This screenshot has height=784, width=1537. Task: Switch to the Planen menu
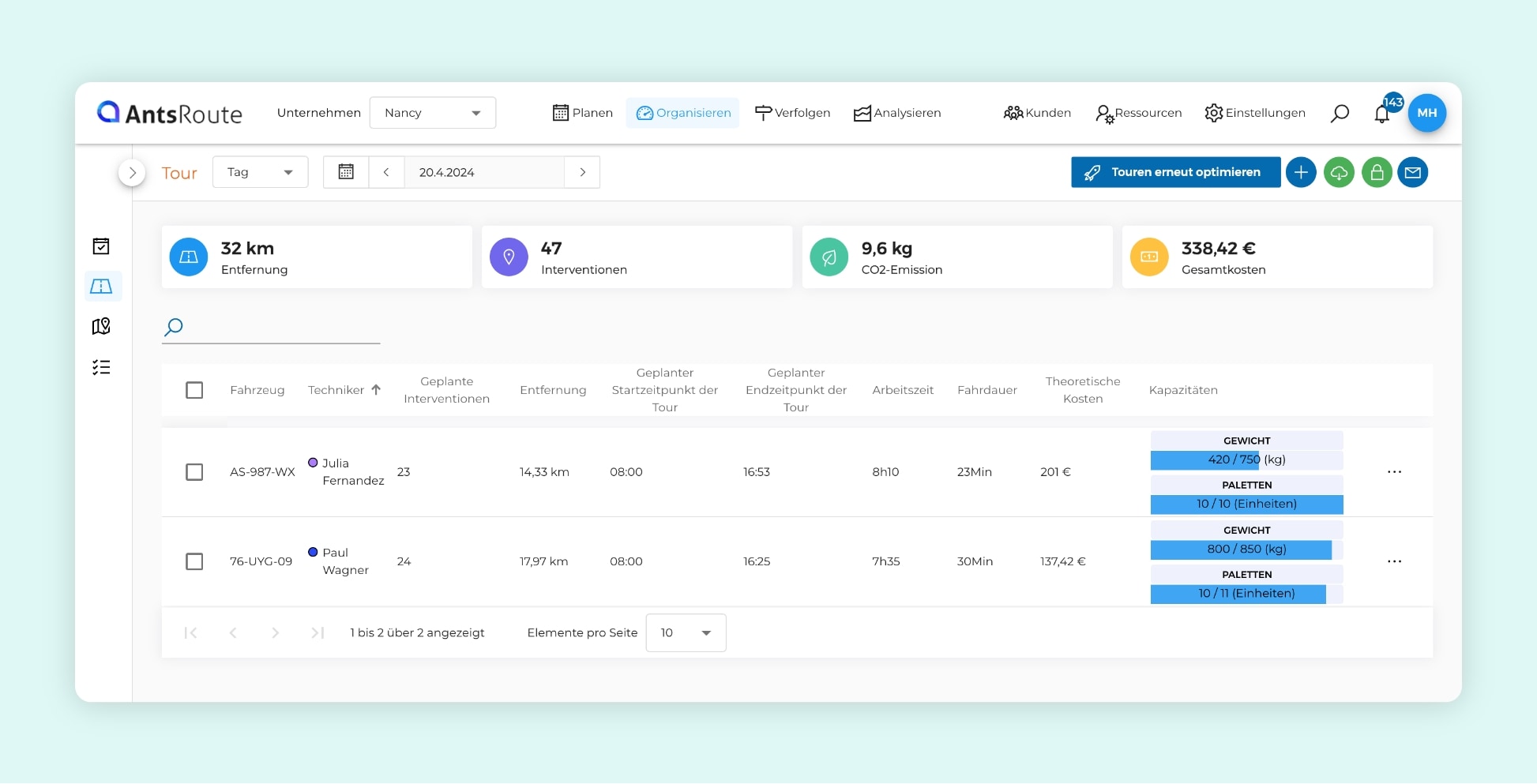[x=583, y=113]
